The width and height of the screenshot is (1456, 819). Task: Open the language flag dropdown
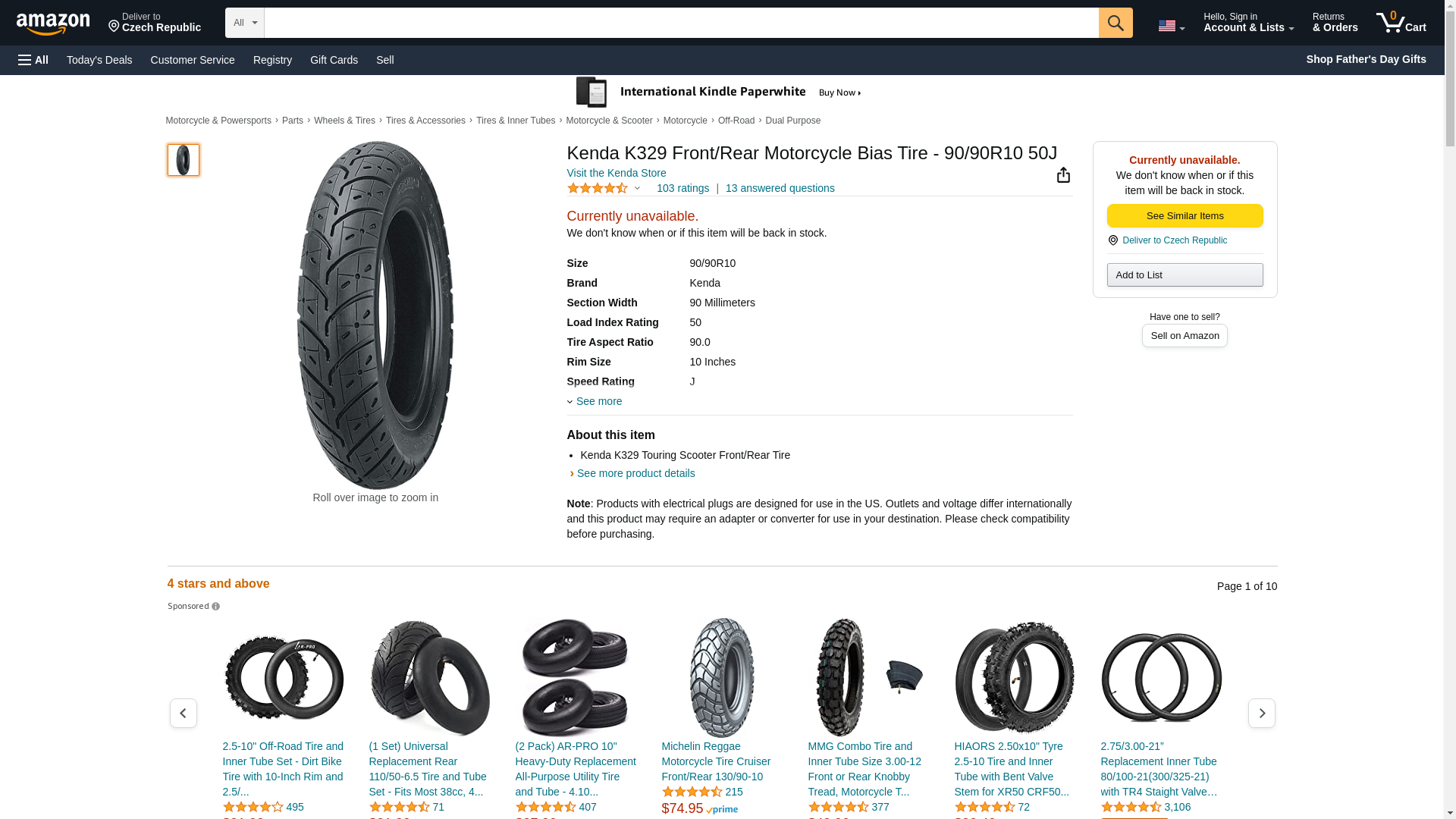[x=1171, y=26]
